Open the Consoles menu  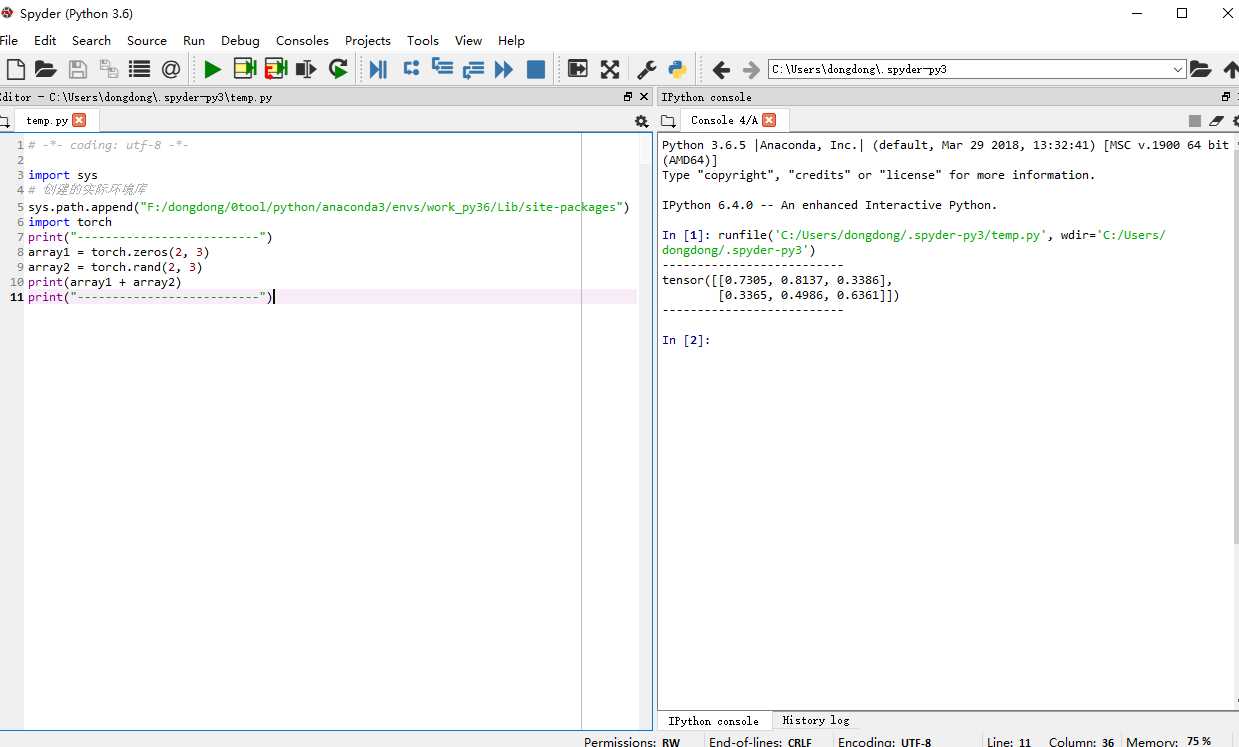click(x=302, y=40)
